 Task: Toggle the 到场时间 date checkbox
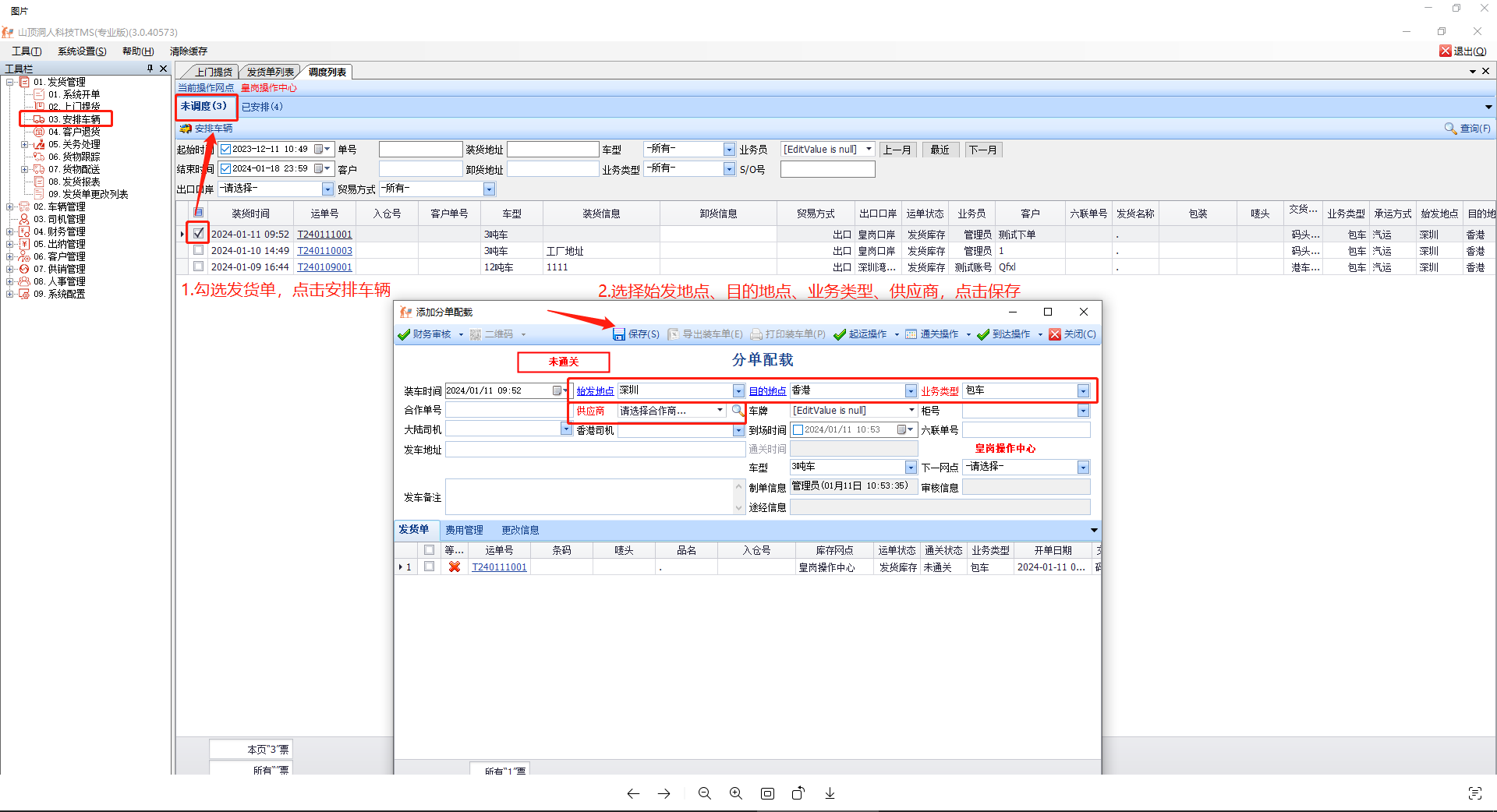(x=798, y=430)
